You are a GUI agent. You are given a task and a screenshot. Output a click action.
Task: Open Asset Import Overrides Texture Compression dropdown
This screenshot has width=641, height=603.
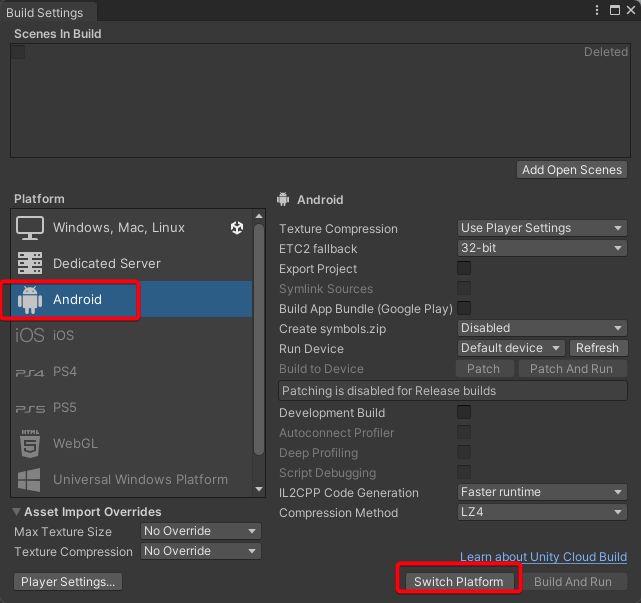pyautogui.click(x=201, y=551)
